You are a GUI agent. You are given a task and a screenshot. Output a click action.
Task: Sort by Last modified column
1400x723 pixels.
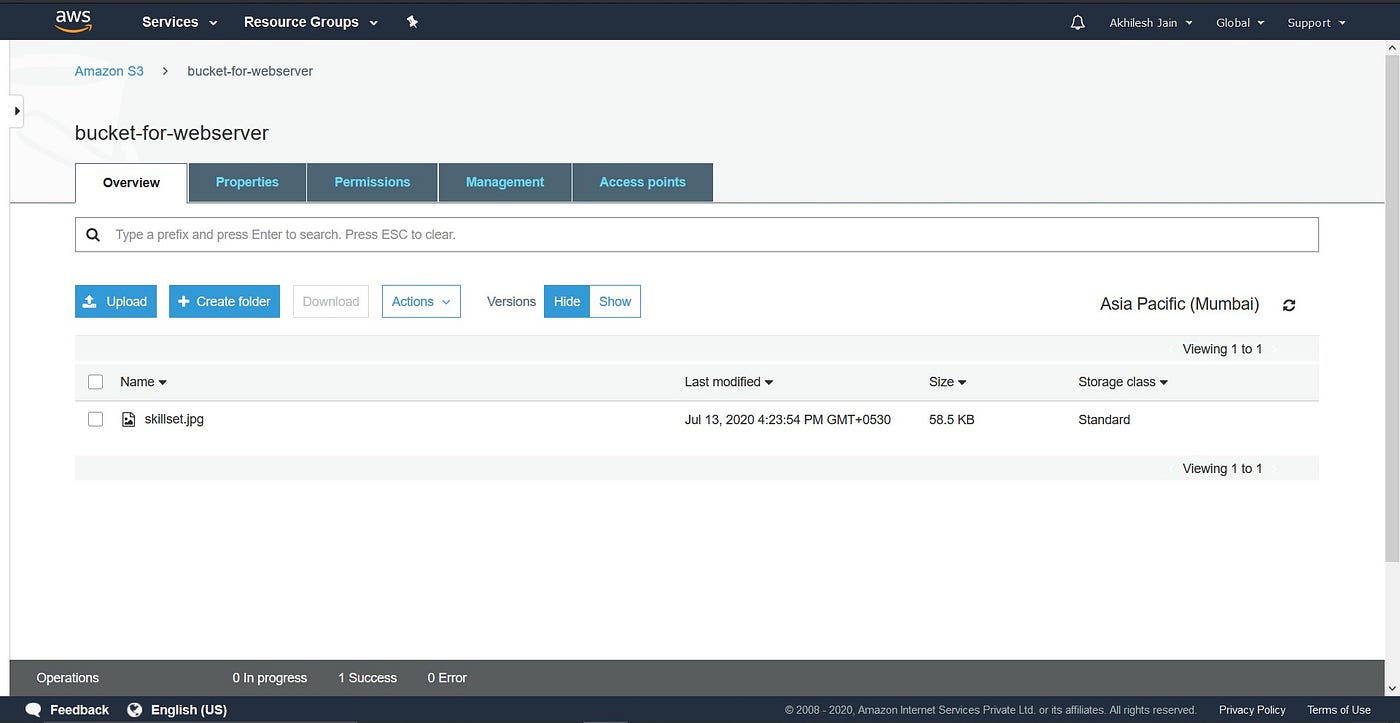(729, 382)
